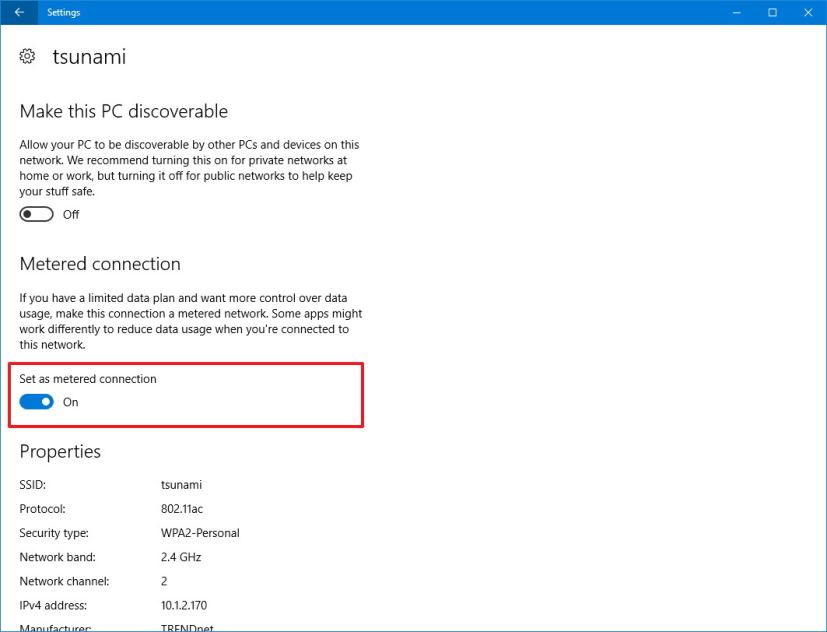Select SSID value tsunami
Image resolution: width=827 pixels, height=632 pixels.
[x=181, y=485]
